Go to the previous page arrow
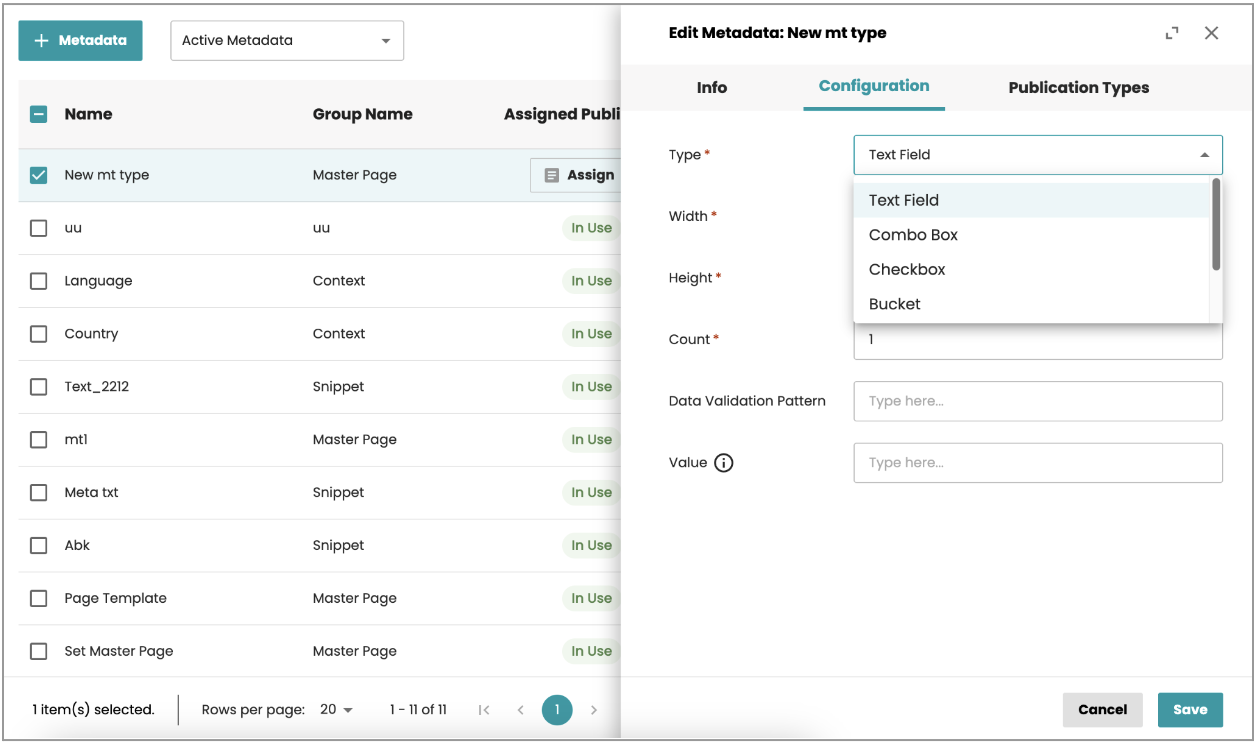 [520, 710]
